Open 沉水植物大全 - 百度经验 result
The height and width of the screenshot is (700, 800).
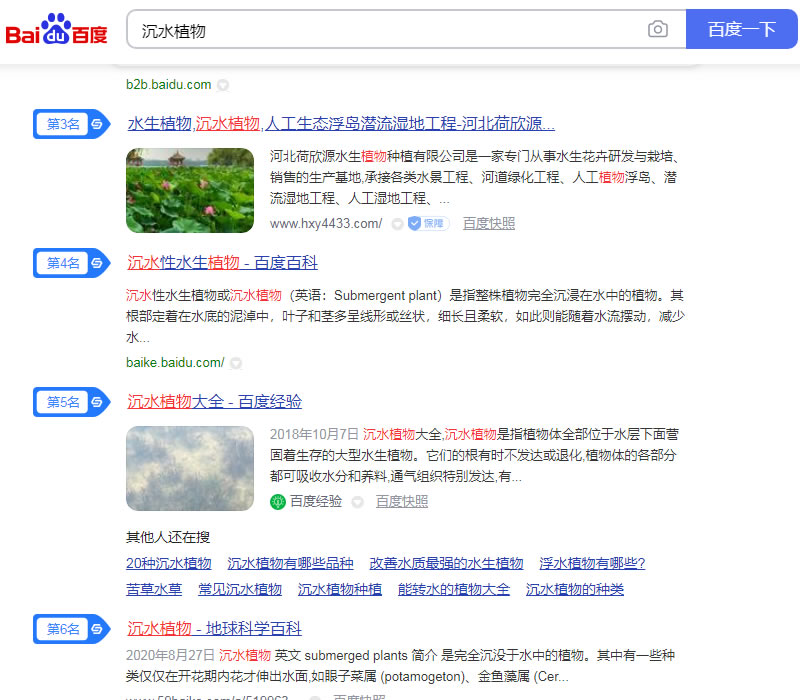tap(214, 402)
